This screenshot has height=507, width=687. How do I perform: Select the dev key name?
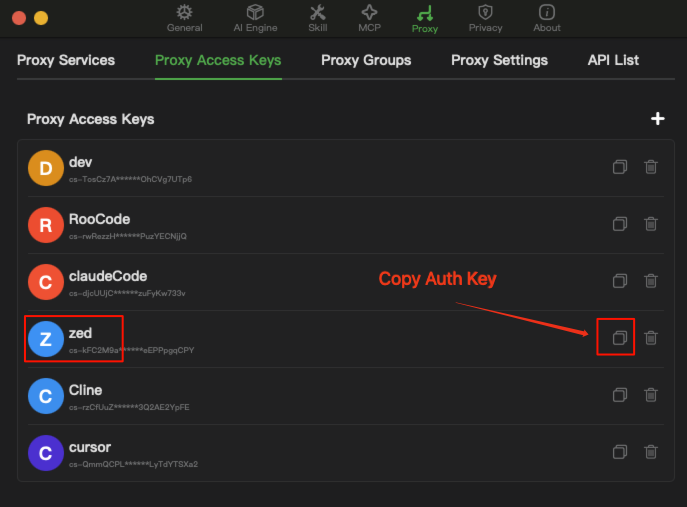(80, 162)
